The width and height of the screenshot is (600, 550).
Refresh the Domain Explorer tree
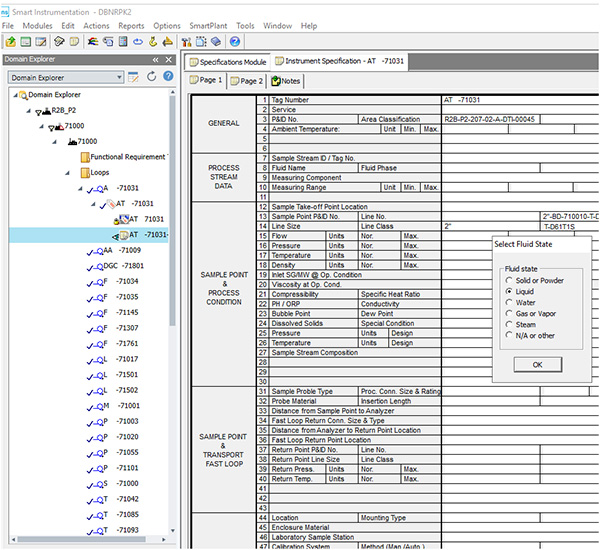[x=152, y=77]
